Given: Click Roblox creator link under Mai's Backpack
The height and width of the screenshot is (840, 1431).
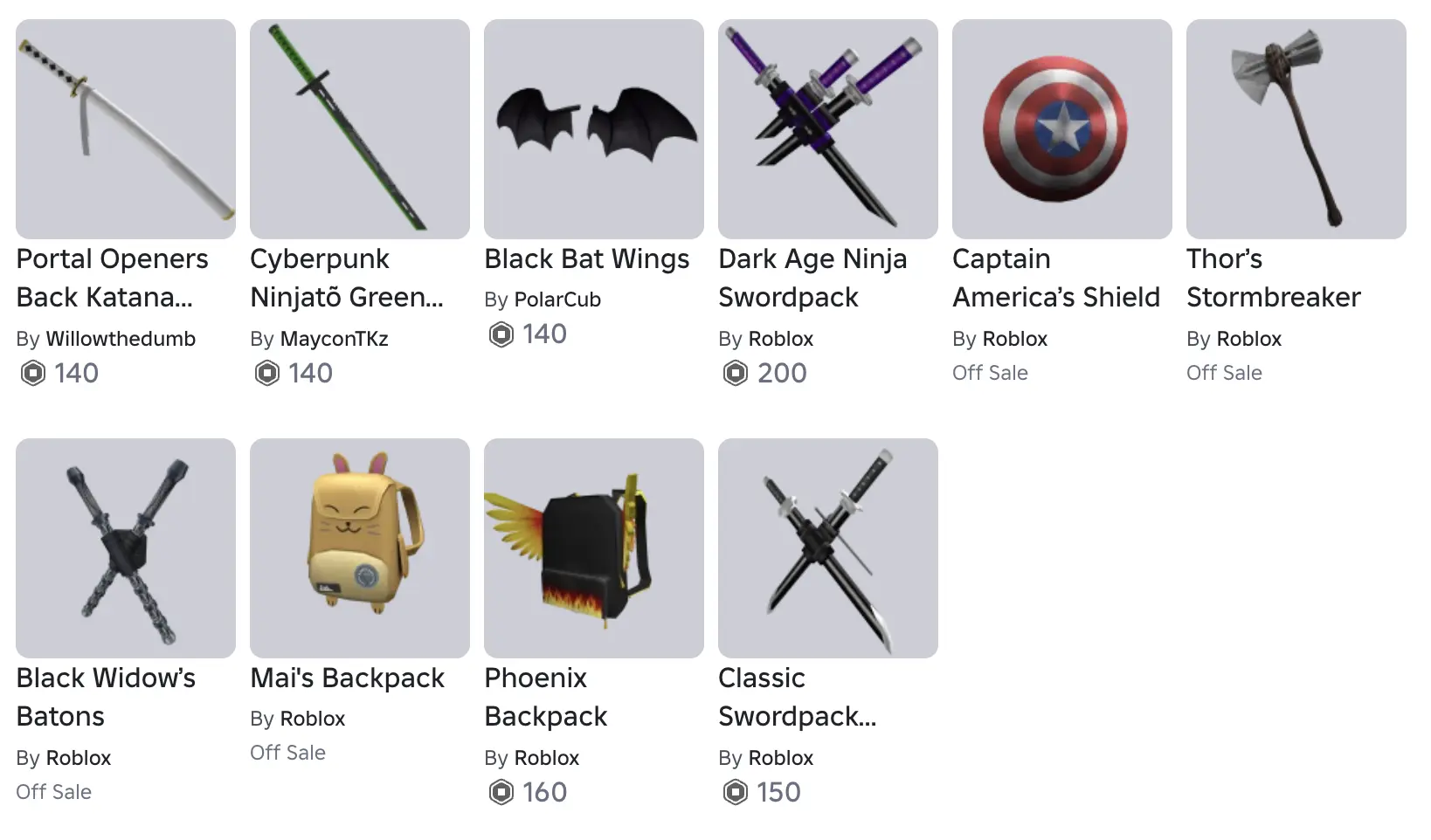Looking at the screenshot, I should pos(313,719).
